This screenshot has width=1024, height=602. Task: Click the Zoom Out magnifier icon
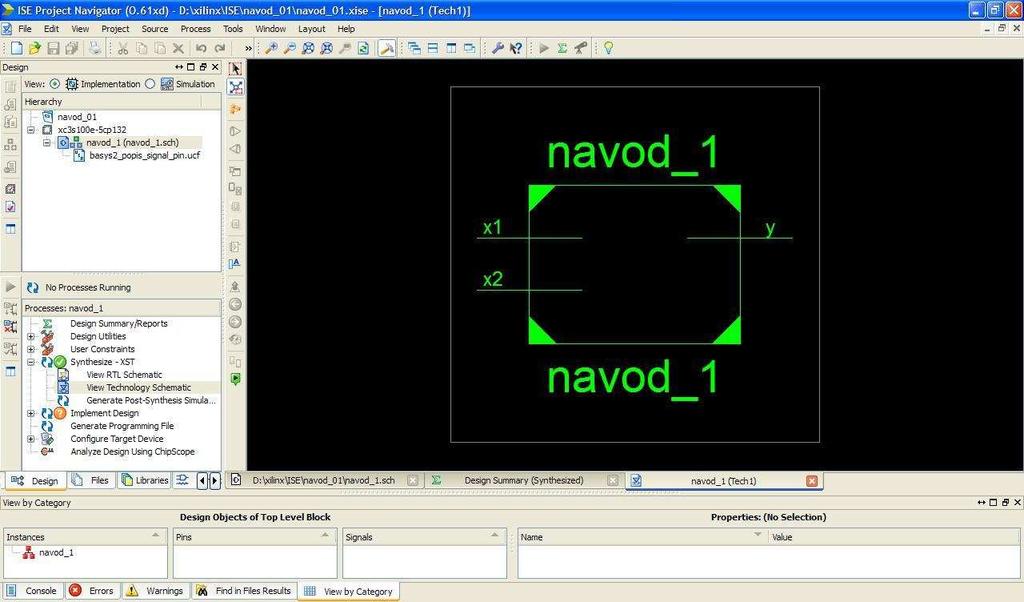click(x=290, y=48)
